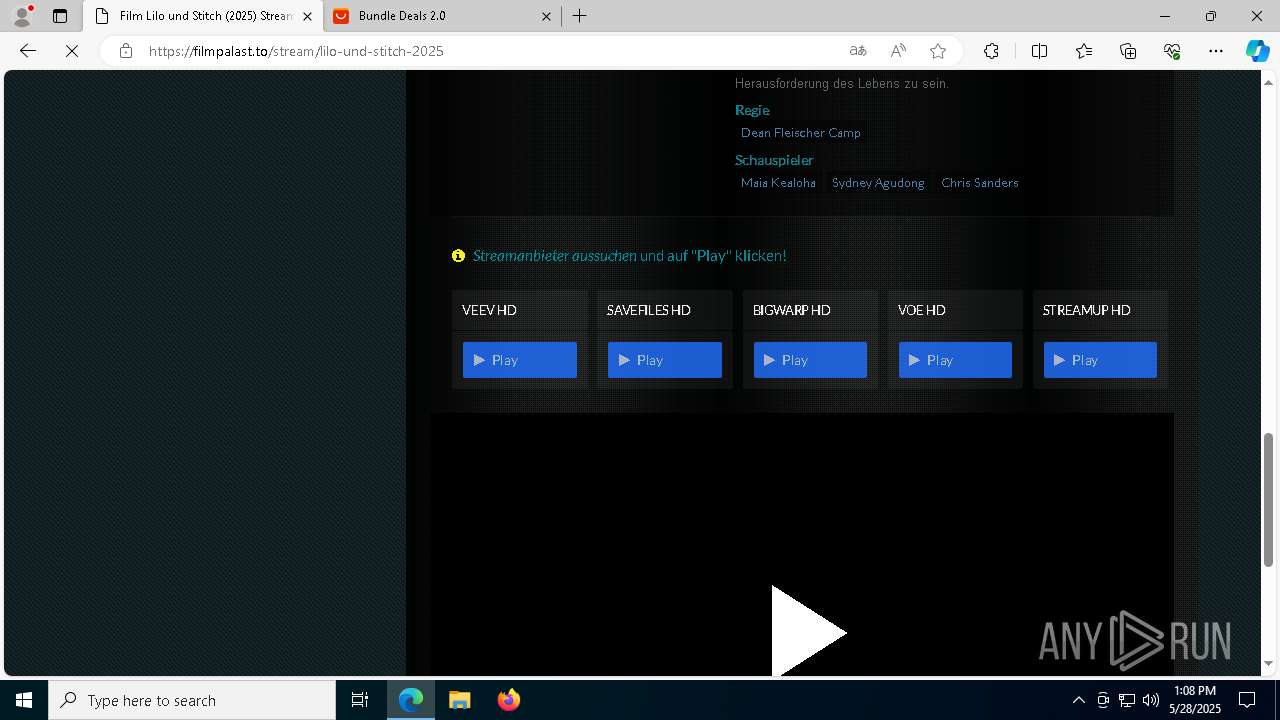This screenshot has height=720, width=1280.
Task: View site information lock icon
Action: tap(126, 51)
